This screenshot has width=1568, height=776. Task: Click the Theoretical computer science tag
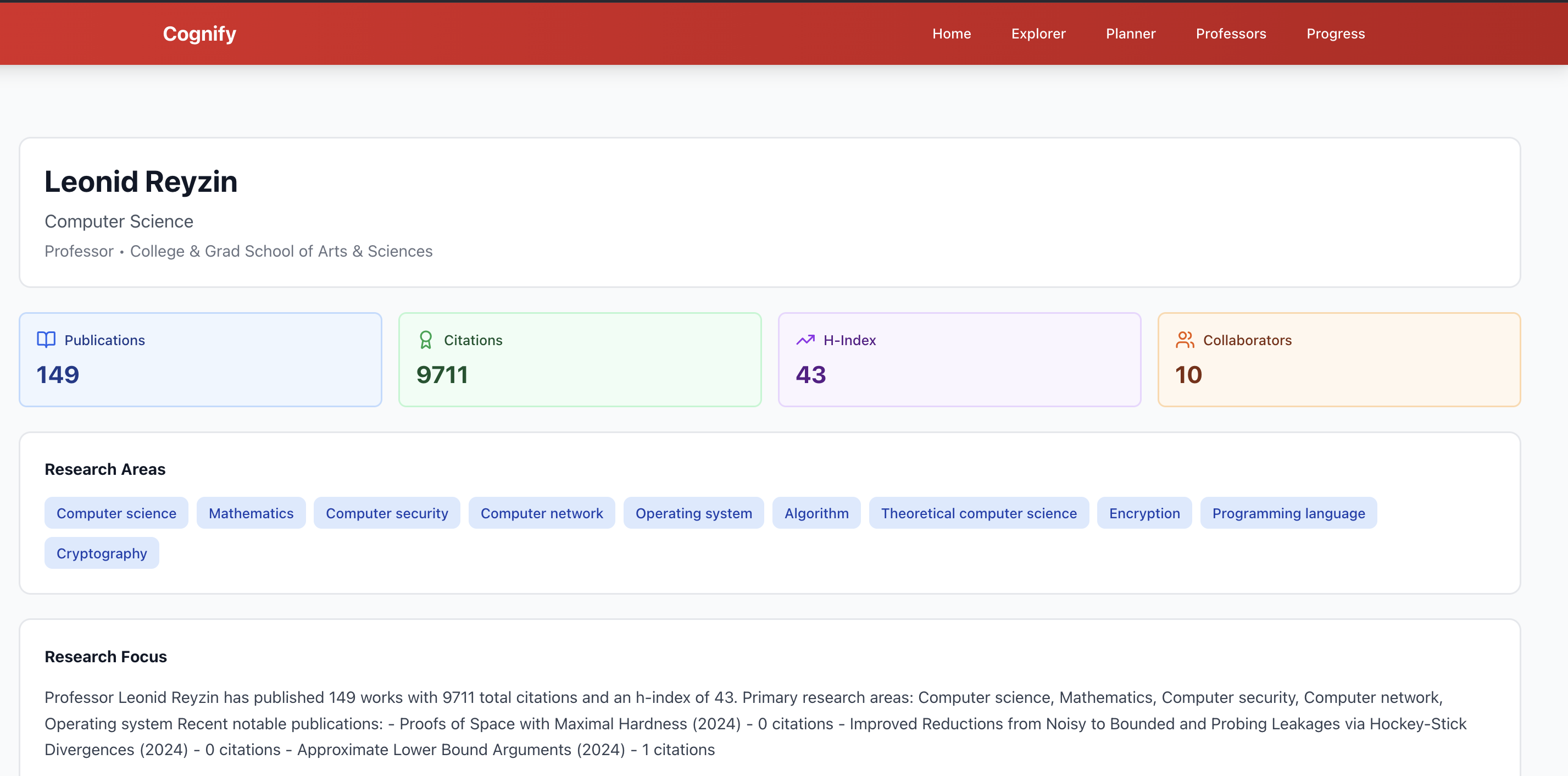click(x=978, y=513)
